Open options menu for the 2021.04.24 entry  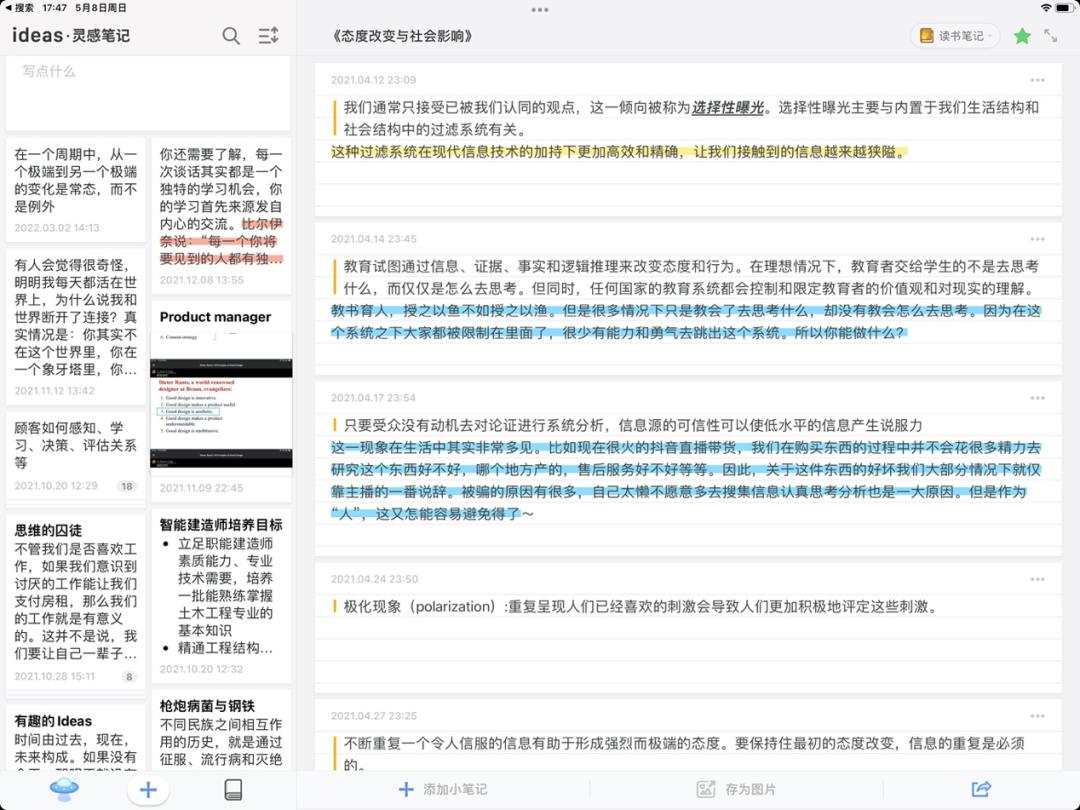[1037, 578]
